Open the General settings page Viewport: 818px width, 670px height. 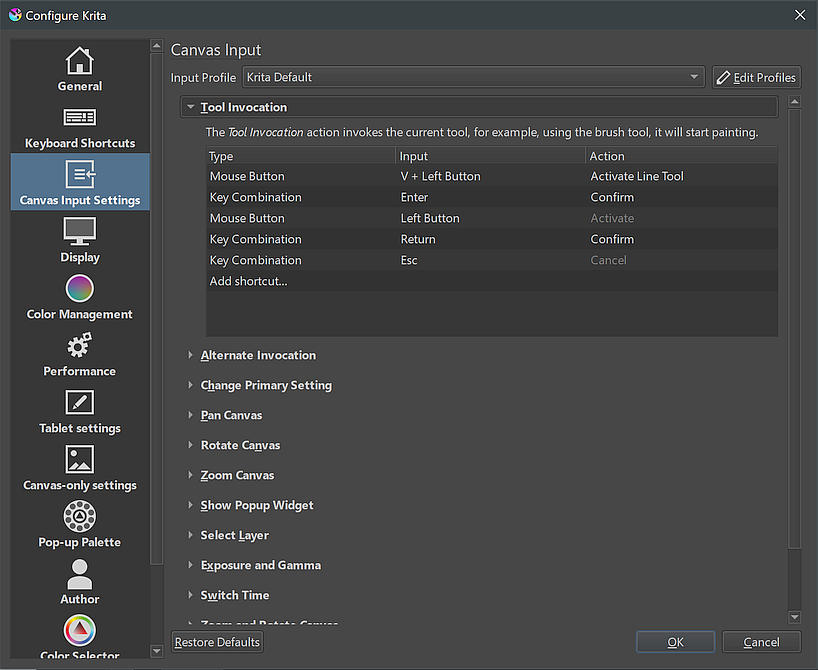(x=80, y=69)
